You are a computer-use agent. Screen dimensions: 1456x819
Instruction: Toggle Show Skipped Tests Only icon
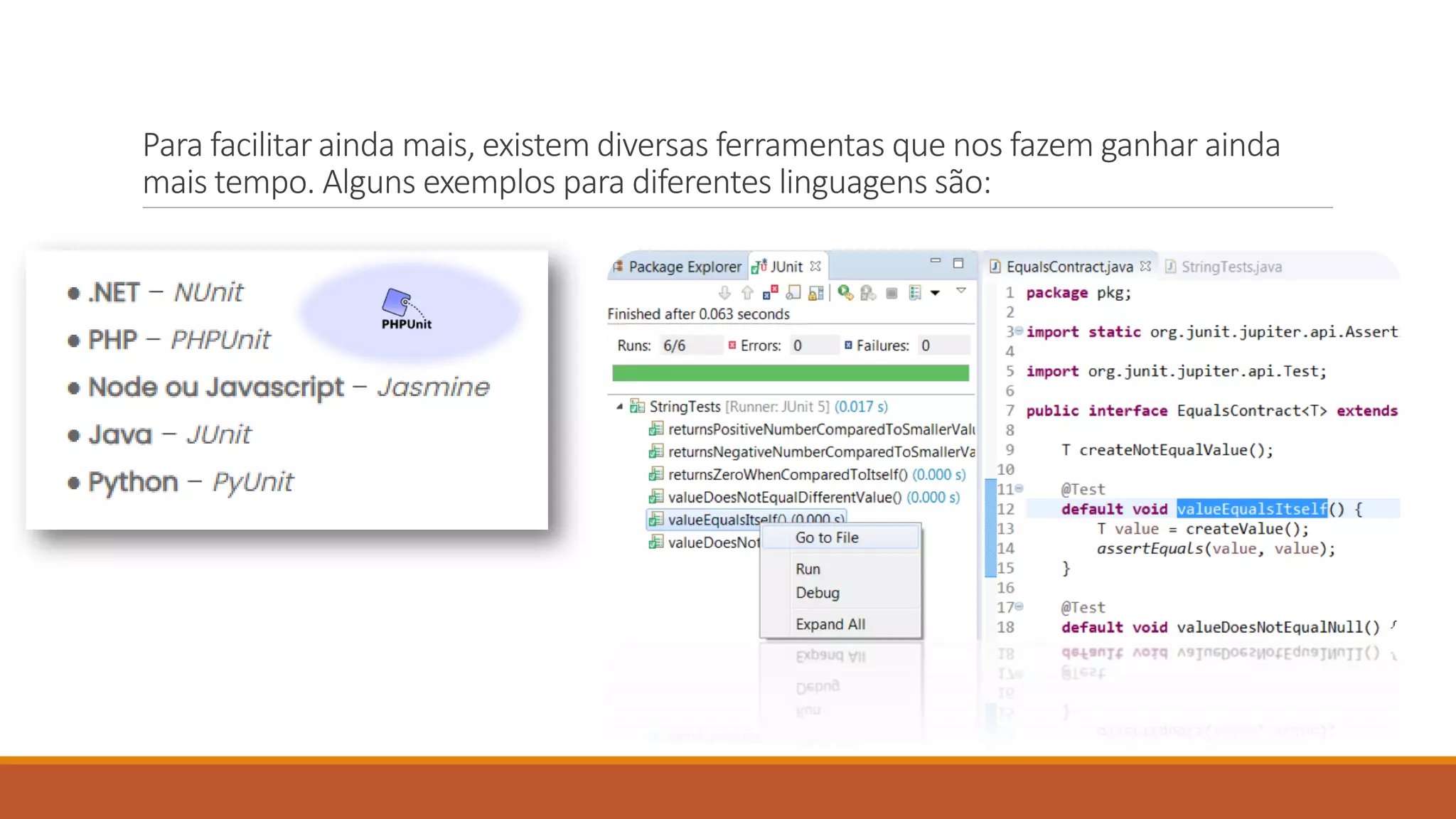[793, 293]
